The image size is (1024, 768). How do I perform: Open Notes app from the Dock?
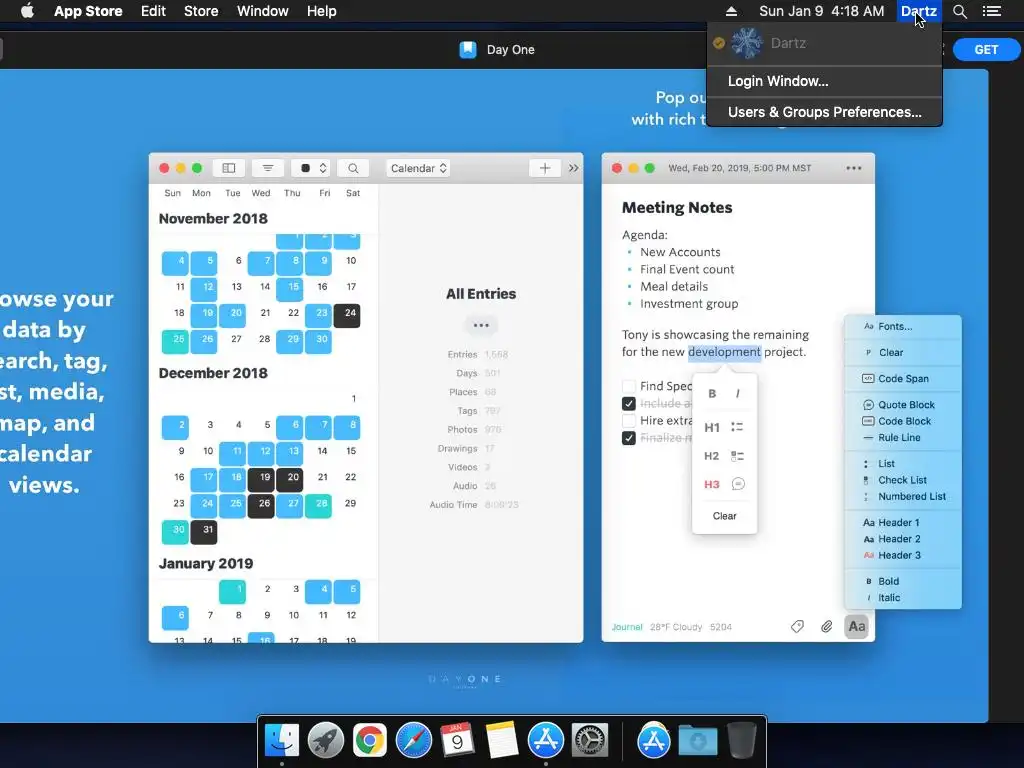tap(502, 741)
